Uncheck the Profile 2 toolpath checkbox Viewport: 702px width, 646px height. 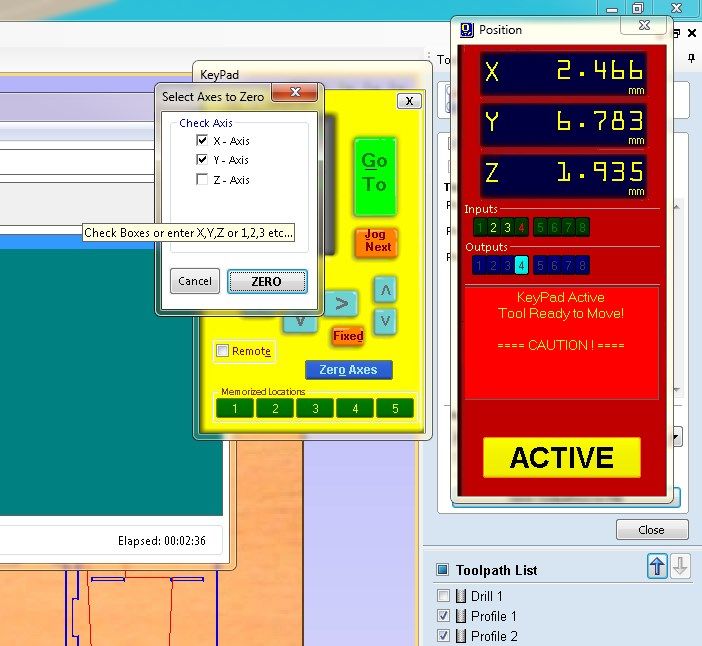[x=443, y=636]
